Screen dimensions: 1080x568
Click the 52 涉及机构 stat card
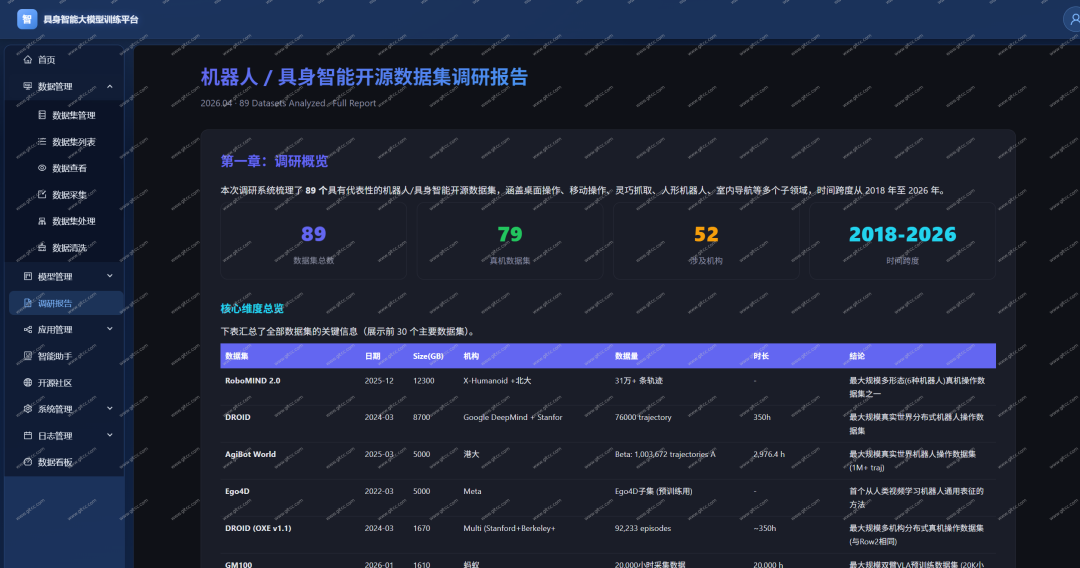tap(706, 241)
